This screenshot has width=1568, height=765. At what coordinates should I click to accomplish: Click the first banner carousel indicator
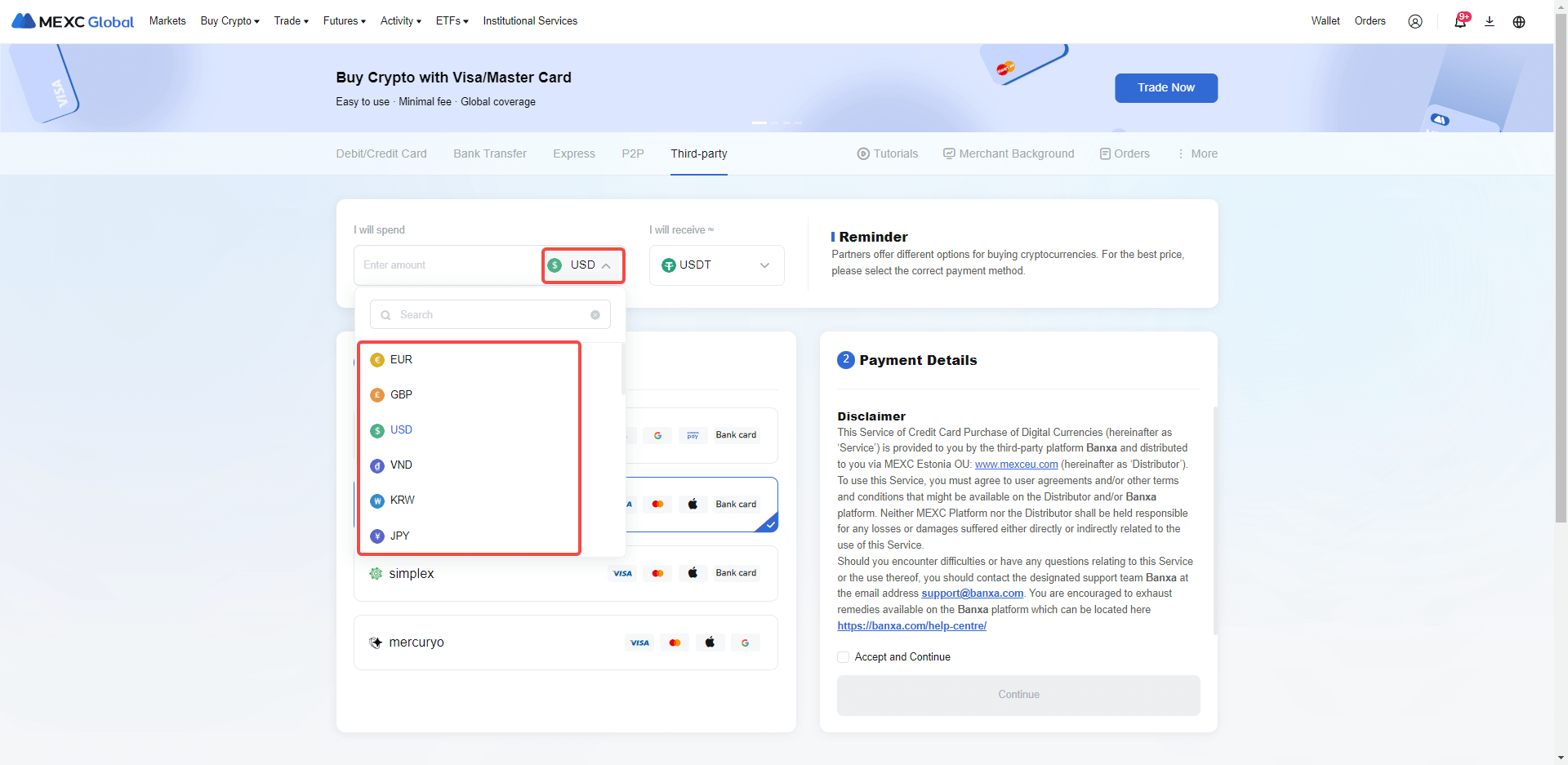pyautogui.click(x=759, y=122)
